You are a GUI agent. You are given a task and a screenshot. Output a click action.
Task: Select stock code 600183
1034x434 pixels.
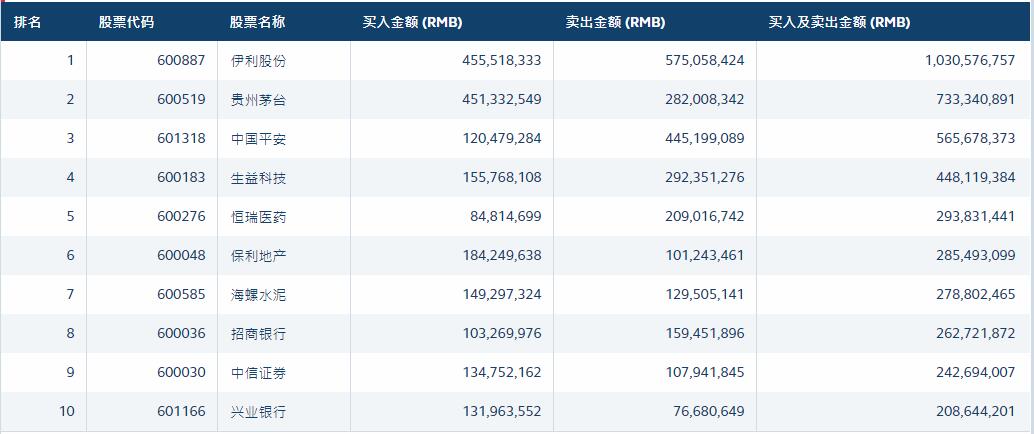181,177
